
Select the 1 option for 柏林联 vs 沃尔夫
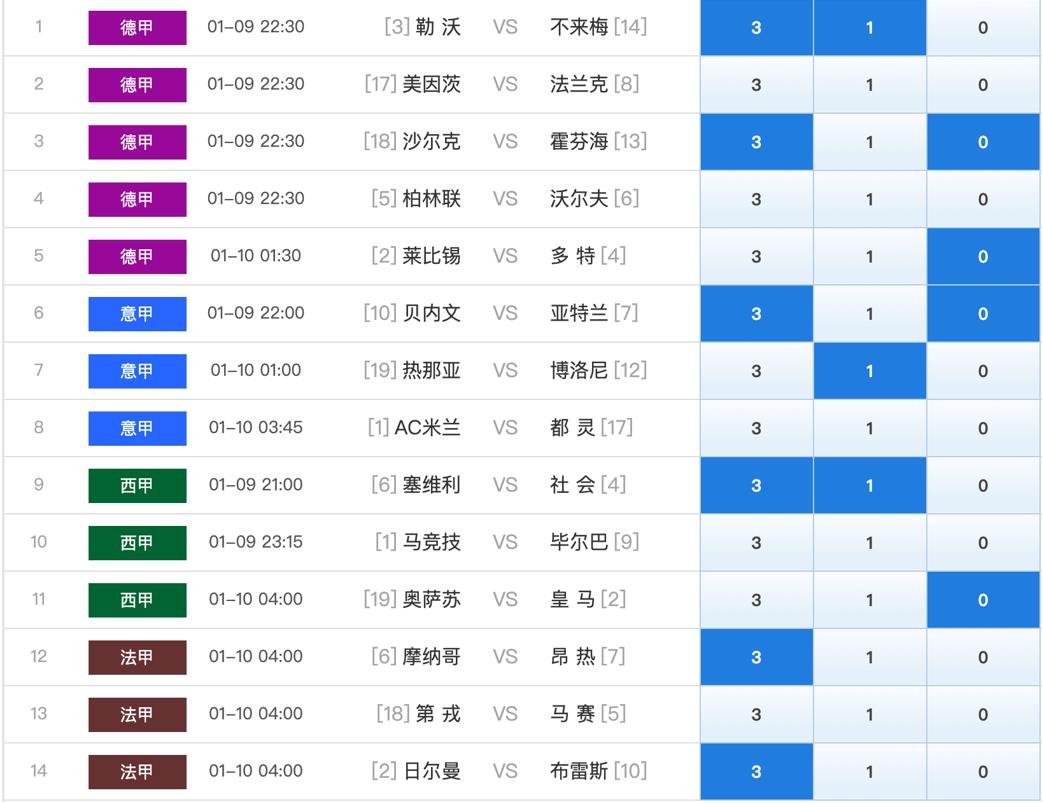click(x=869, y=199)
